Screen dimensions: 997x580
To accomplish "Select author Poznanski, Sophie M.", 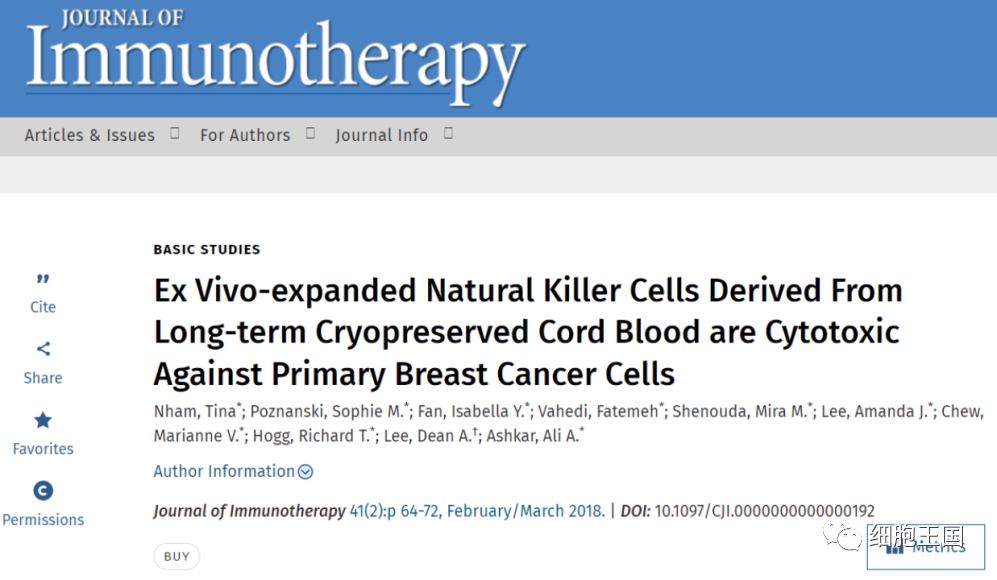I will tap(329, 411).
